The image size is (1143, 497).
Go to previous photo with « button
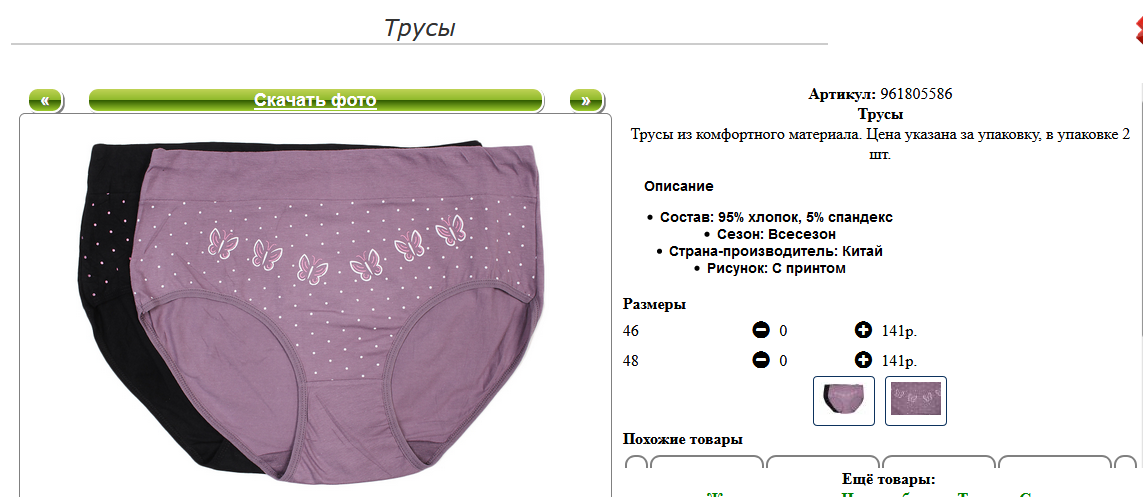click(45, 101)
